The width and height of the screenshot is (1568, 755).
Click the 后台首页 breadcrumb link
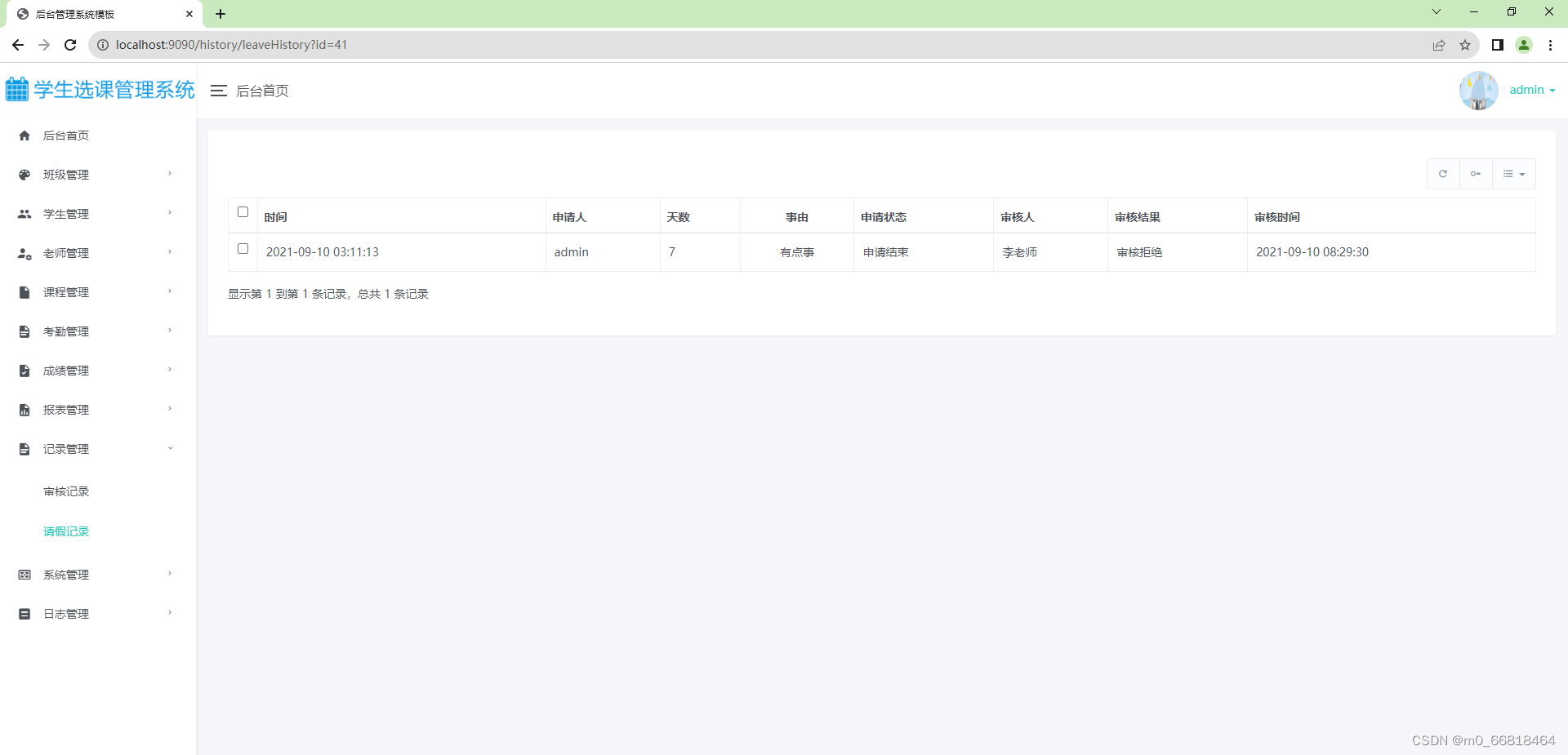click(262, 91)
